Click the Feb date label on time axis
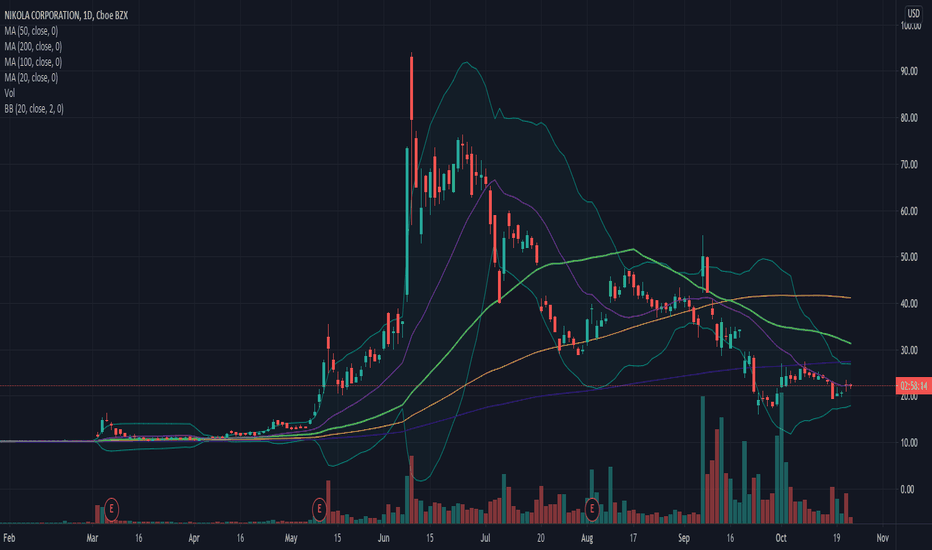The height and width of the screenshot is (550, 932). pos(9,538)
